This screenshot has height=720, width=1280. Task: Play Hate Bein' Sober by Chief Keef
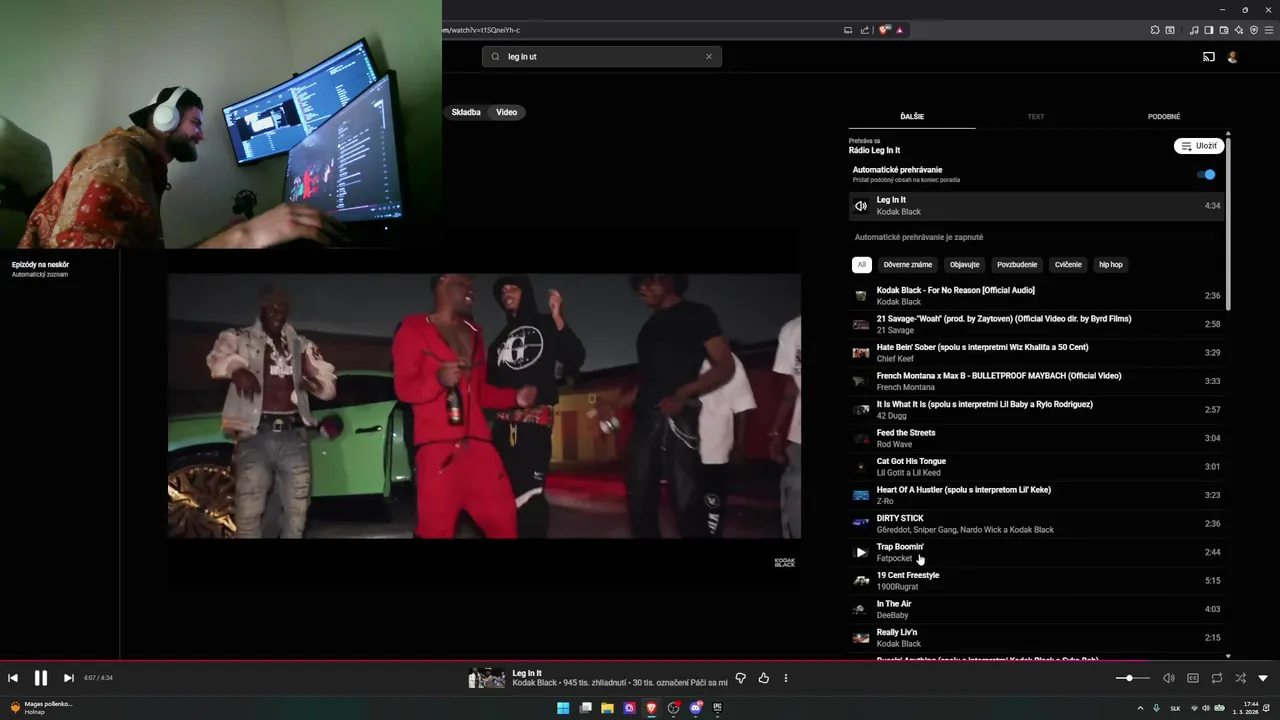1036,353
